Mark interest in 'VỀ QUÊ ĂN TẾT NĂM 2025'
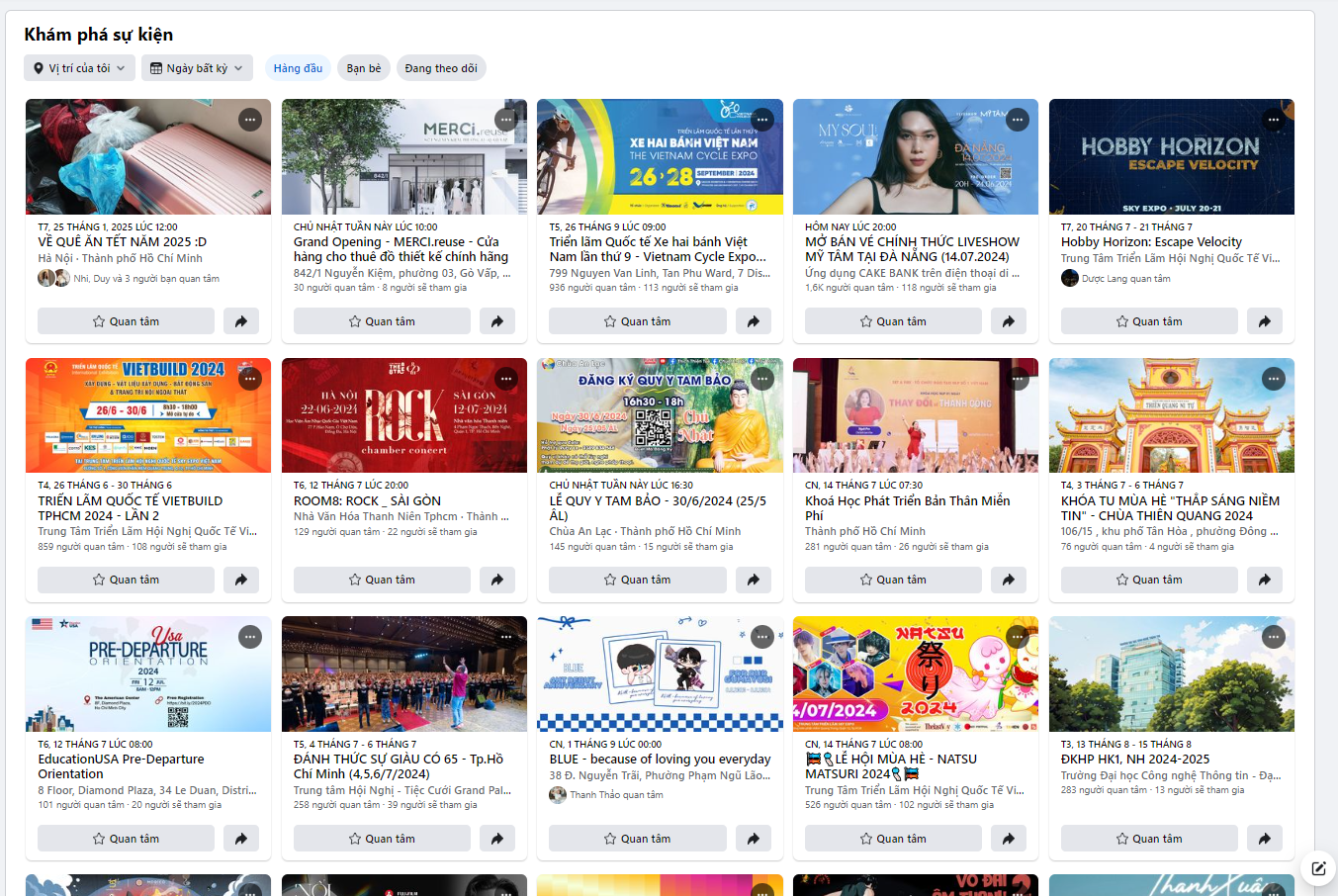The image size is (1338, 896). pyautogui.click(x=126, y=321)
